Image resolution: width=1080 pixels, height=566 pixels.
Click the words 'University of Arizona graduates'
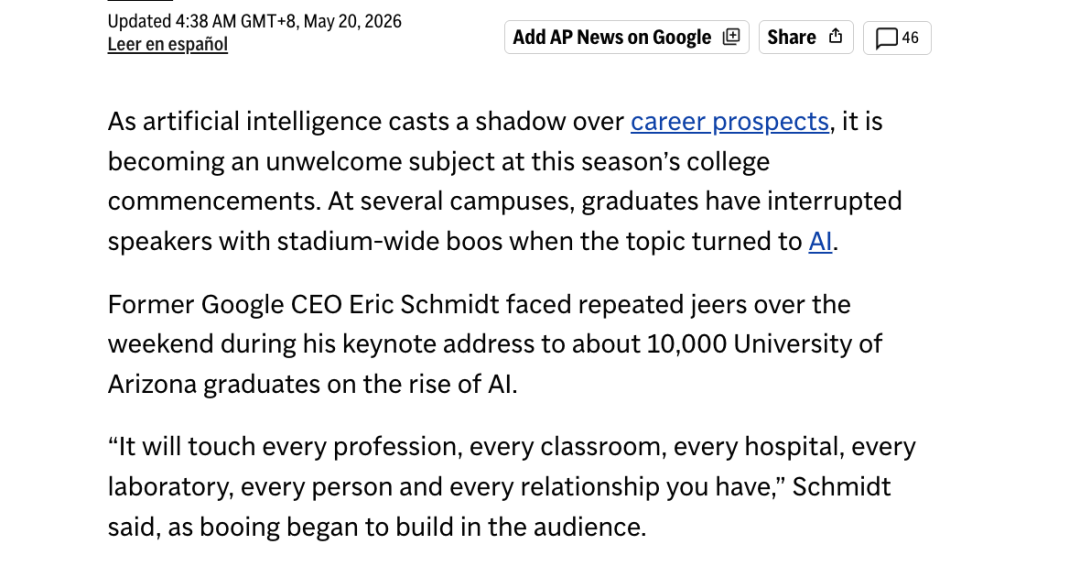tap(495, 364)
